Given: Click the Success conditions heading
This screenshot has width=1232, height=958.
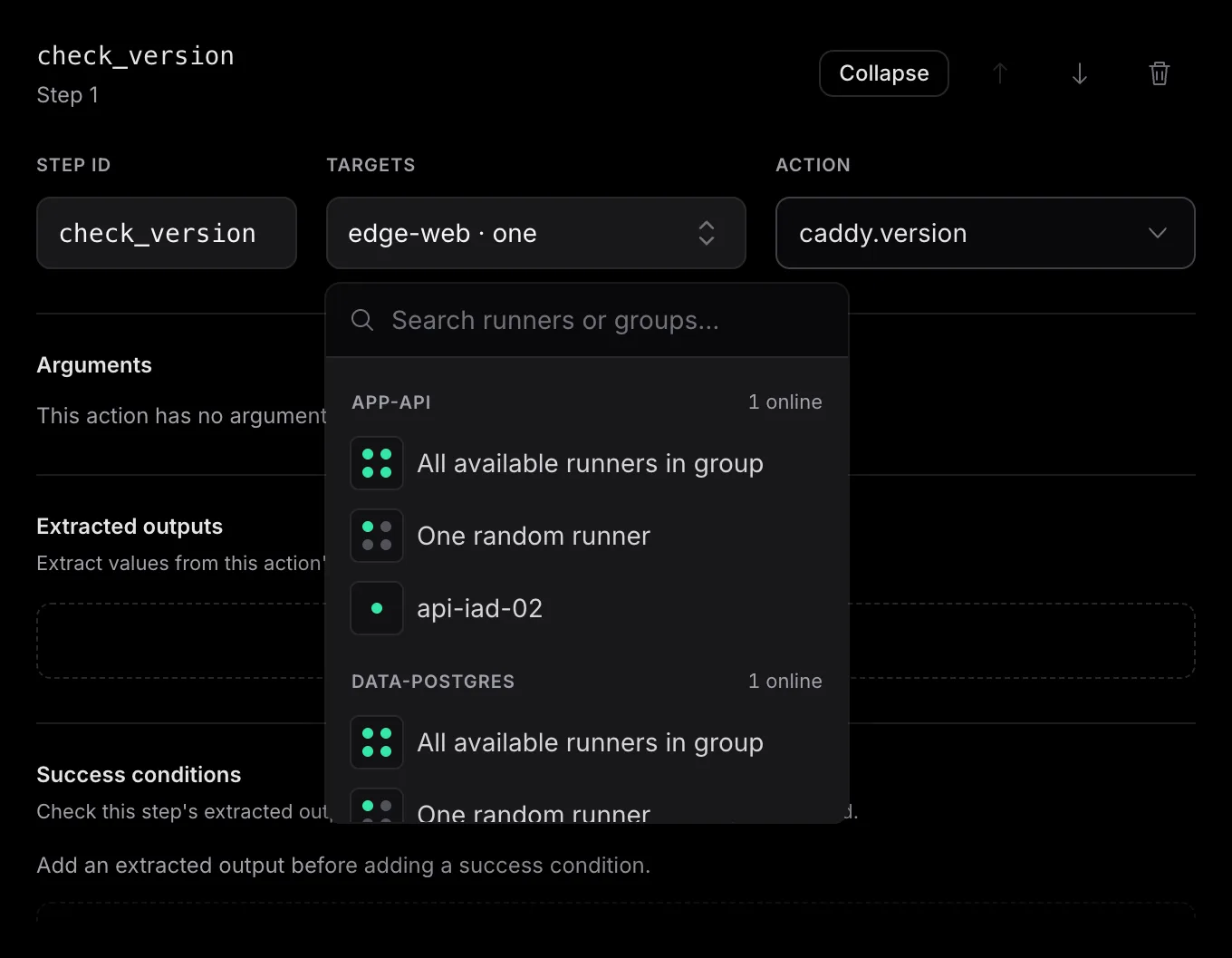Looking at the screenshot, I should point(139,775).
